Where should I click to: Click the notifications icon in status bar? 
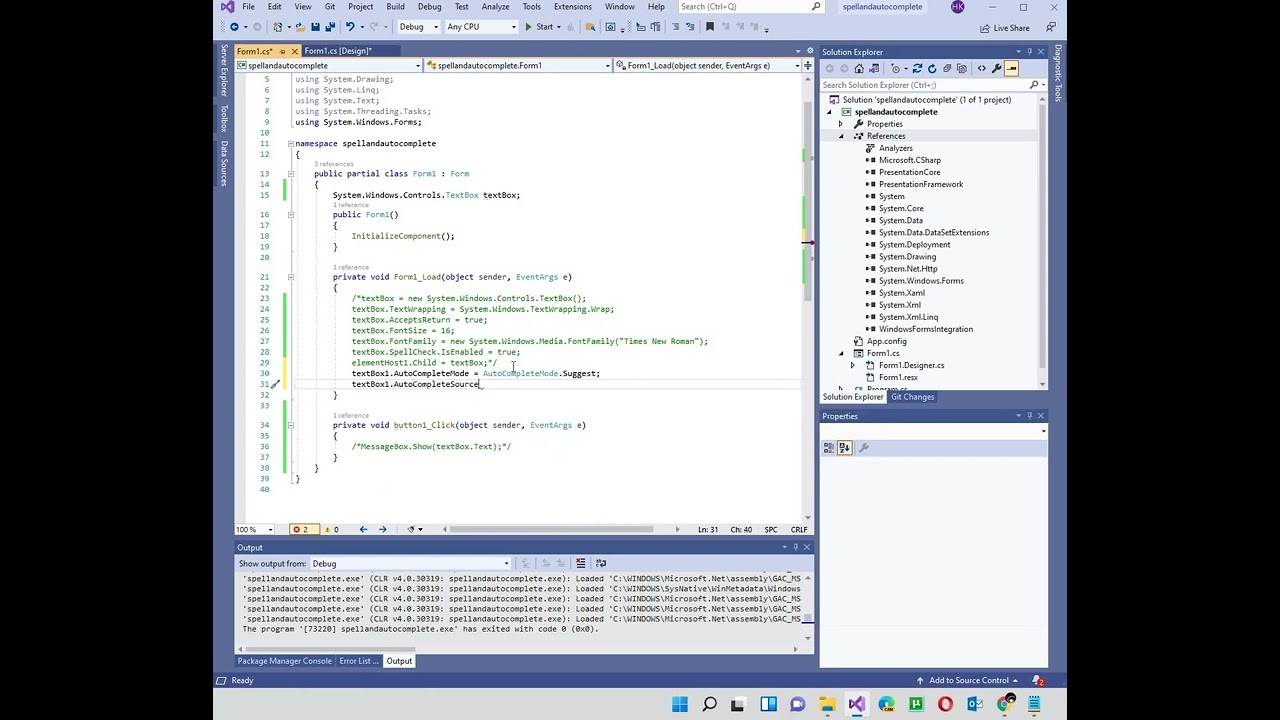pyautogui.click(x=1038, y=680)
